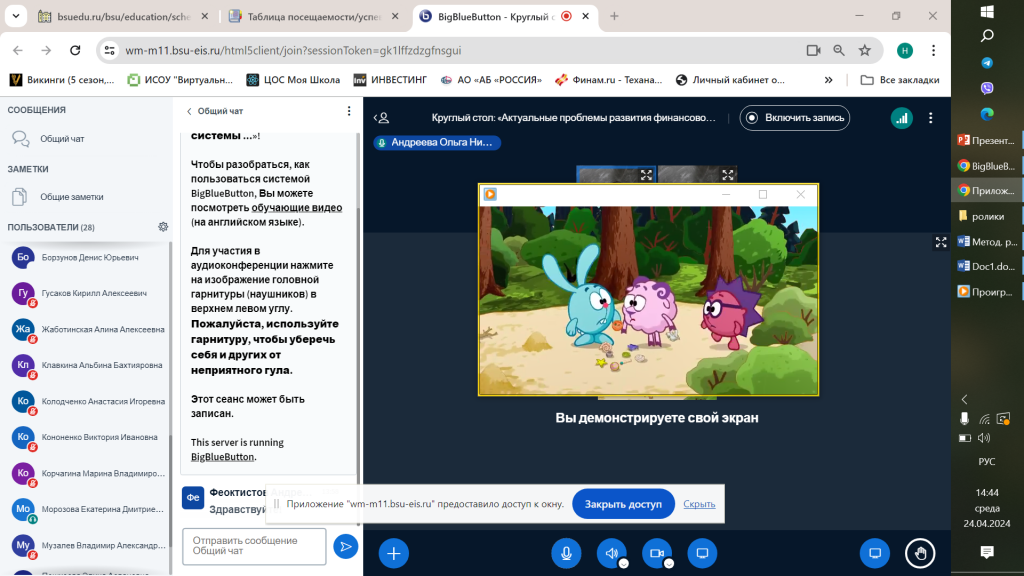Toggle audio speaker button
The width and height of the screenshot is (1024, 576).
(x=611, y=553)
